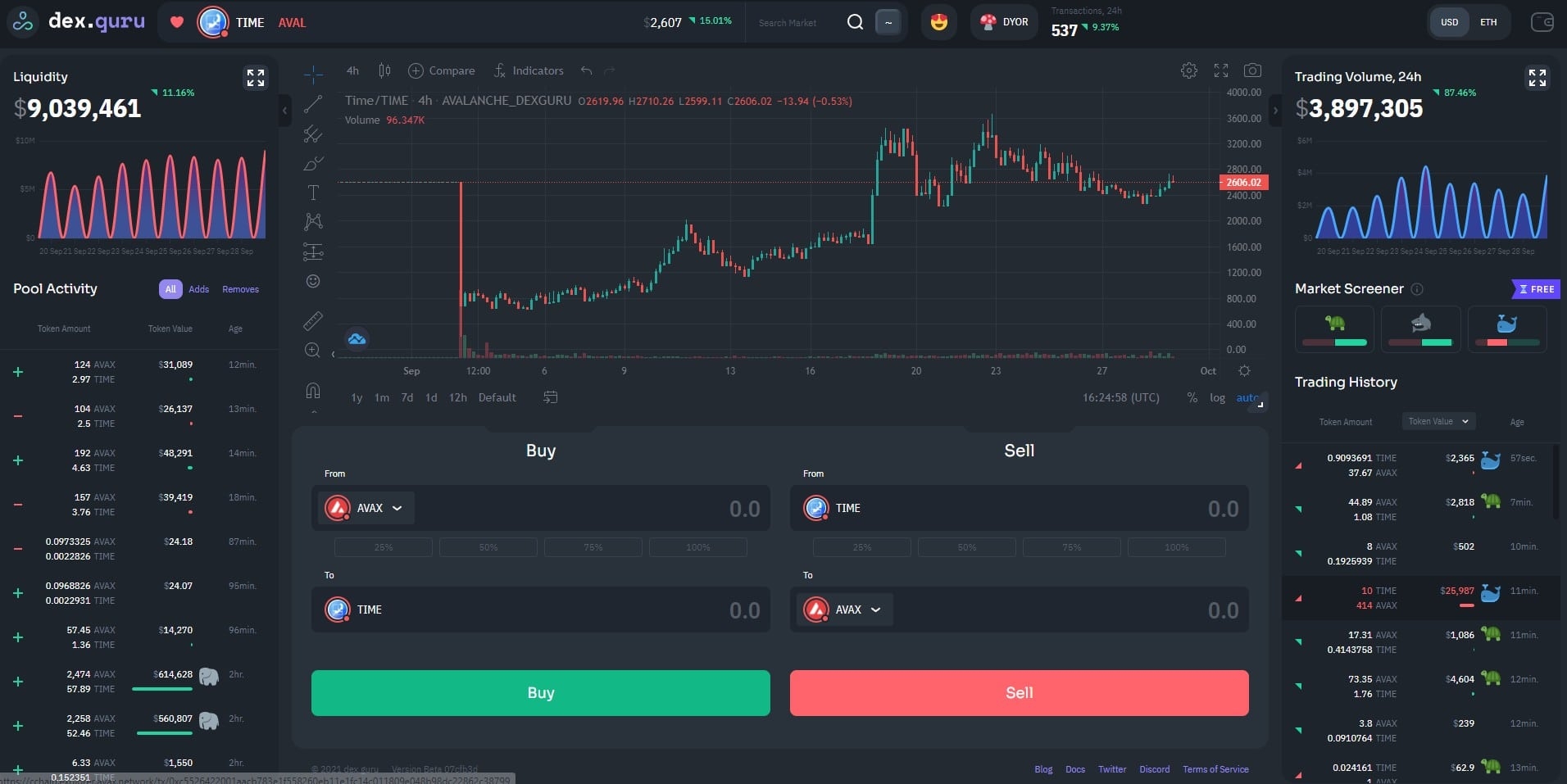The width and height of the screenshot is (1567, 784).
Task: Open the candlestick chart style selector
Action: [x=384, y=70]
